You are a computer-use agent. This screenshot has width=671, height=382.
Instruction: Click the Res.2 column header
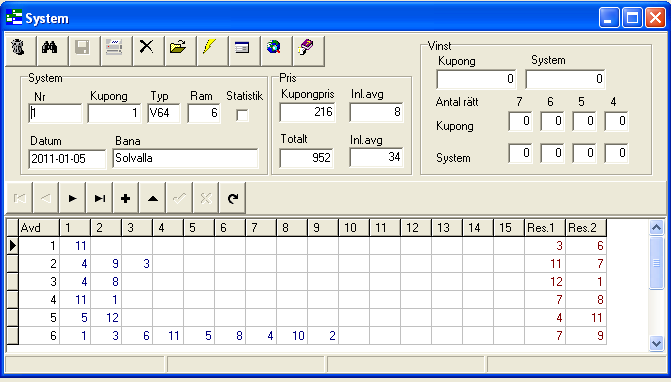tap(586, 228)
